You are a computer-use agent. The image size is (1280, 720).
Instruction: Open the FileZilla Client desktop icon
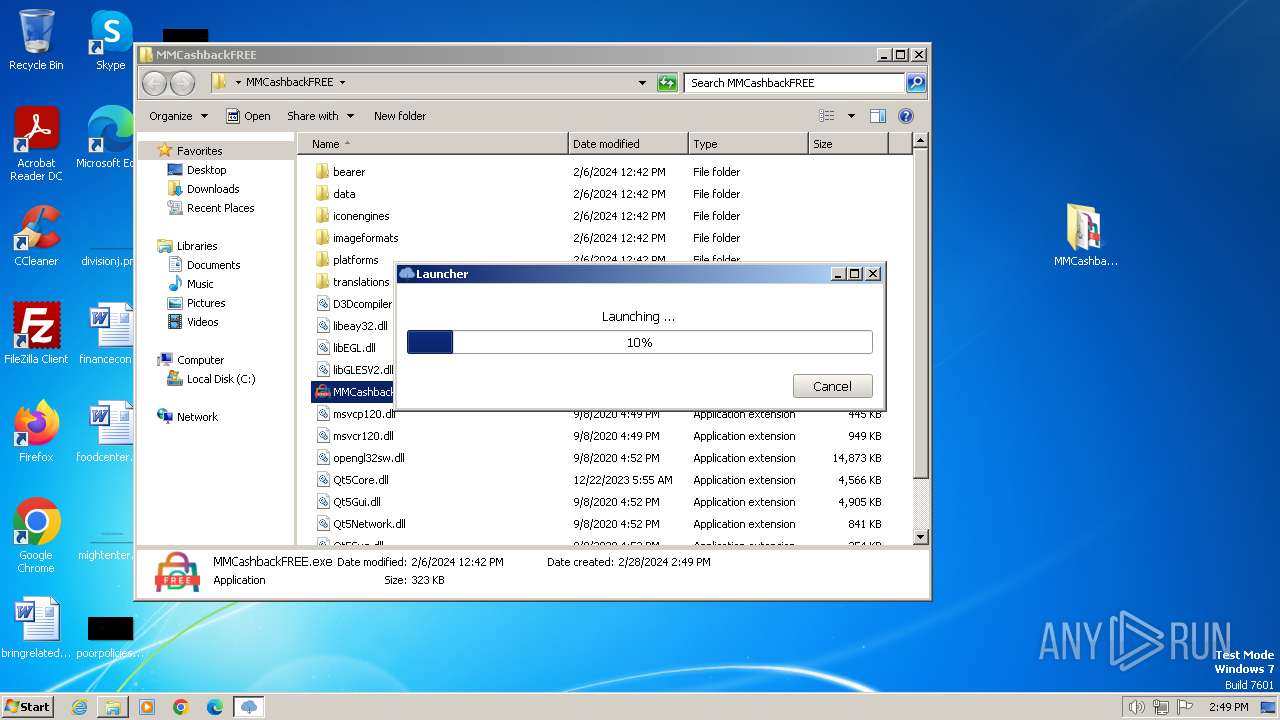[36, 333]
